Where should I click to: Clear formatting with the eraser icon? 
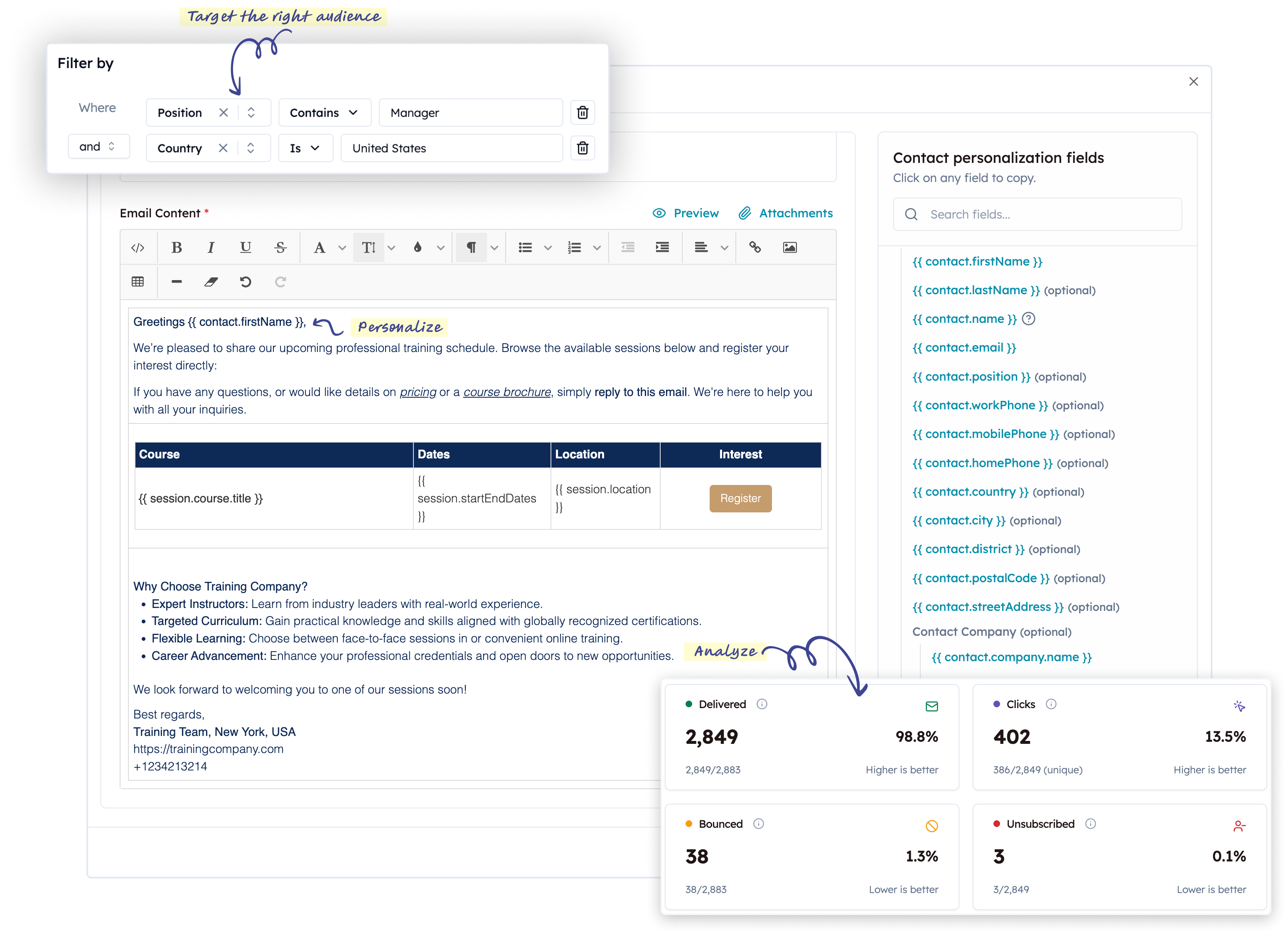(x=211, y=281)
